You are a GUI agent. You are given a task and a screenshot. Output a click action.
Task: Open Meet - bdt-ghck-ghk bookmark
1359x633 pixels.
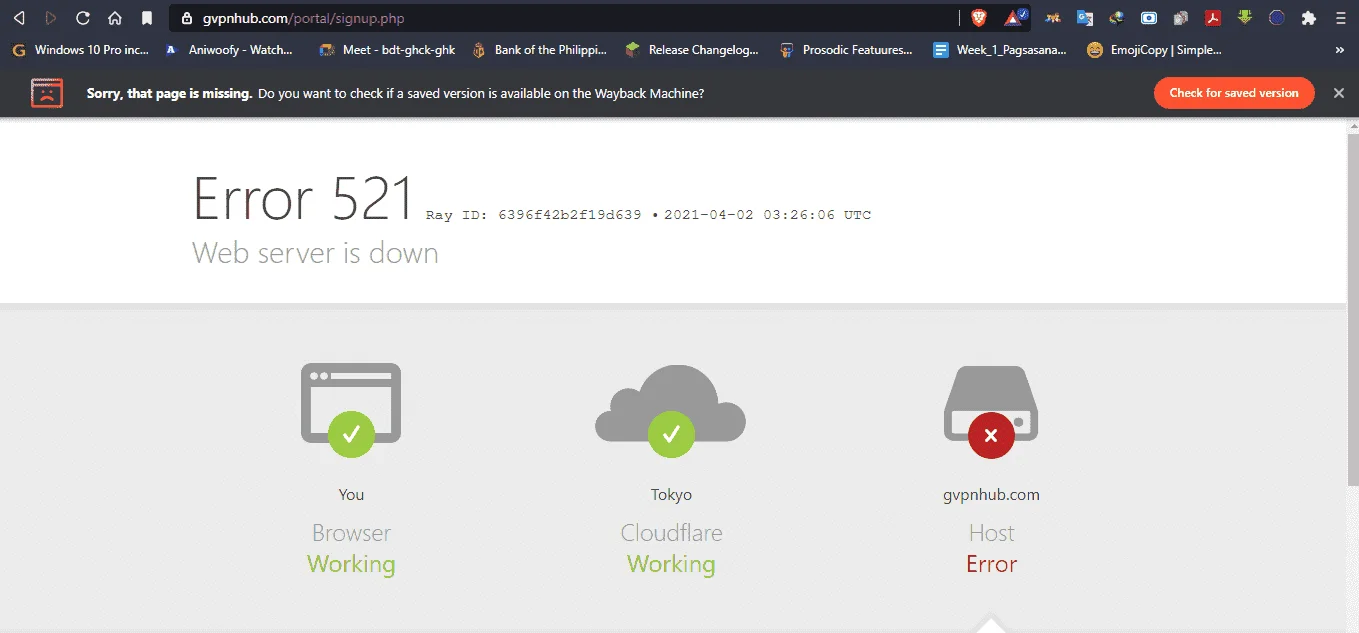[386, 49]
